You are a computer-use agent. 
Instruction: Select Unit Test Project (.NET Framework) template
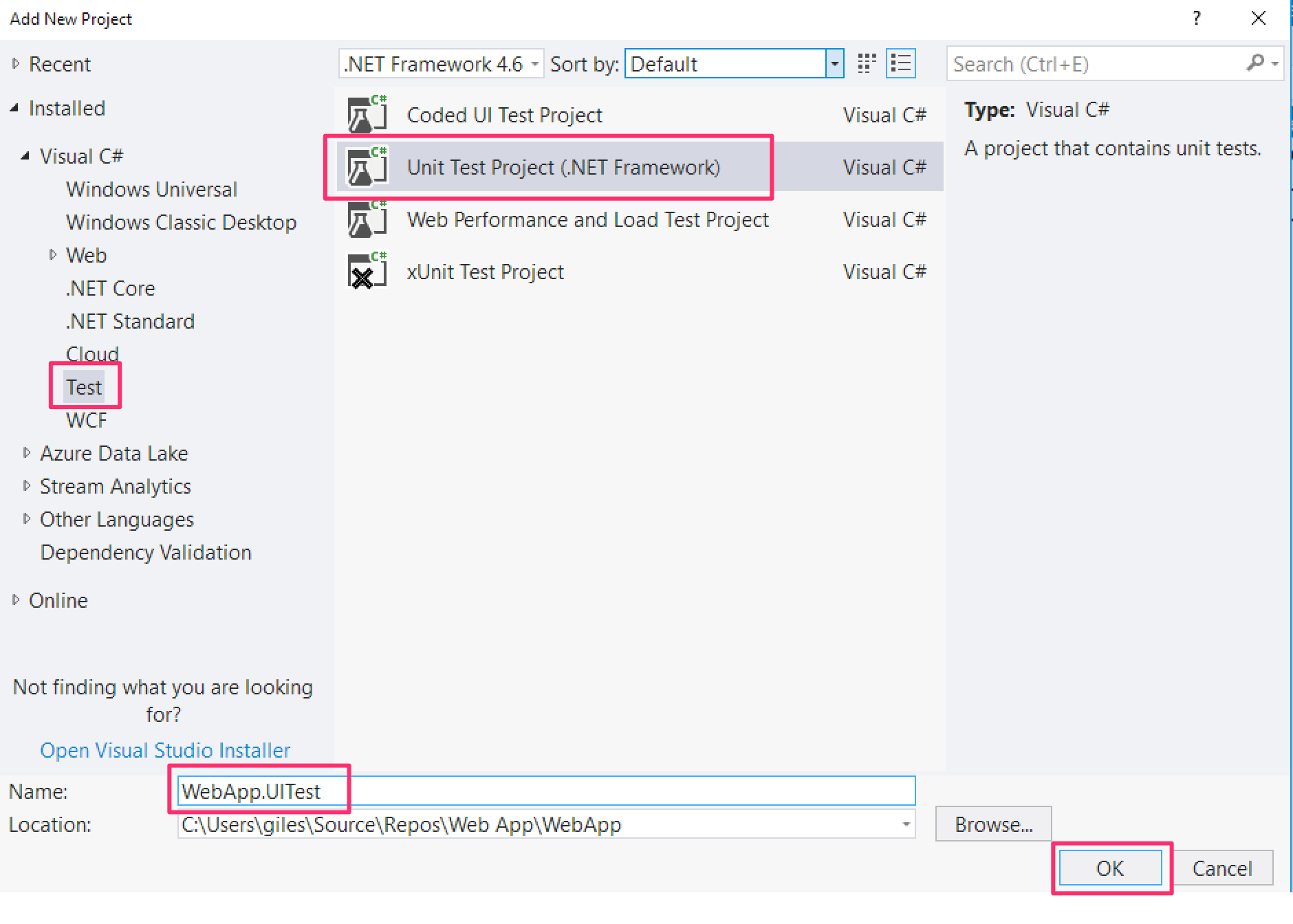click(x=640, y=167)
